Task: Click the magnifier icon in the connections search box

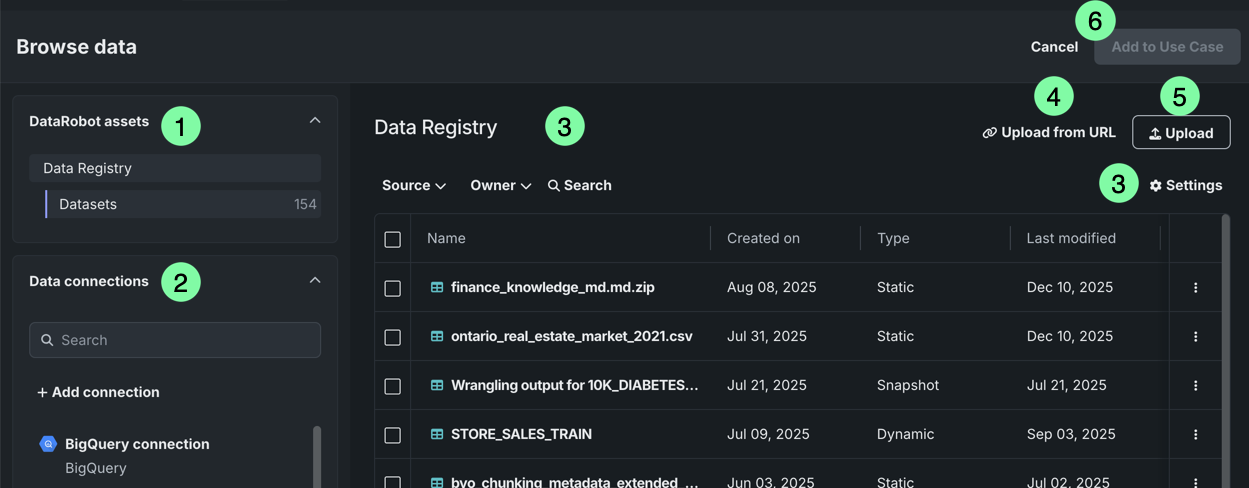Action: coord(47,340)
